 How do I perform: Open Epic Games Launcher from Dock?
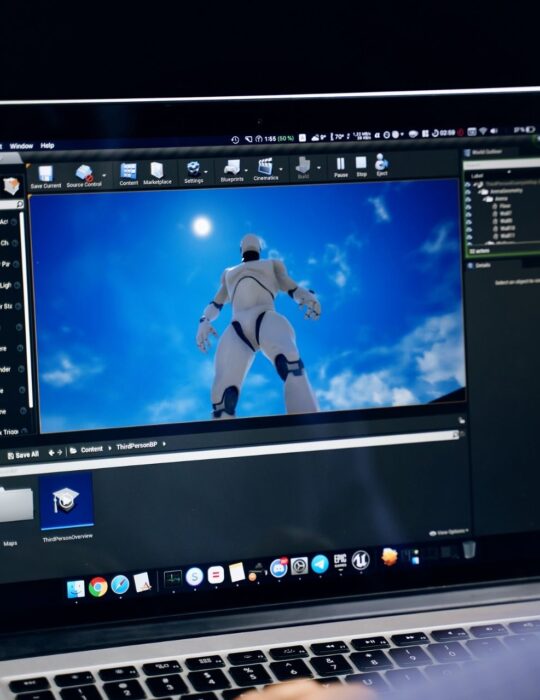pyautogui.click(x=340, y=562)
